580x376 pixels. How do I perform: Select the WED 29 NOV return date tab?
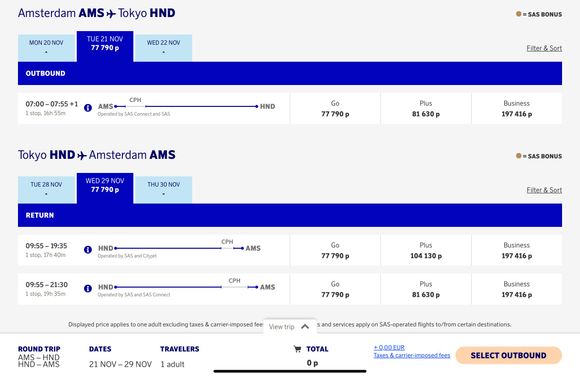(105, 188)
